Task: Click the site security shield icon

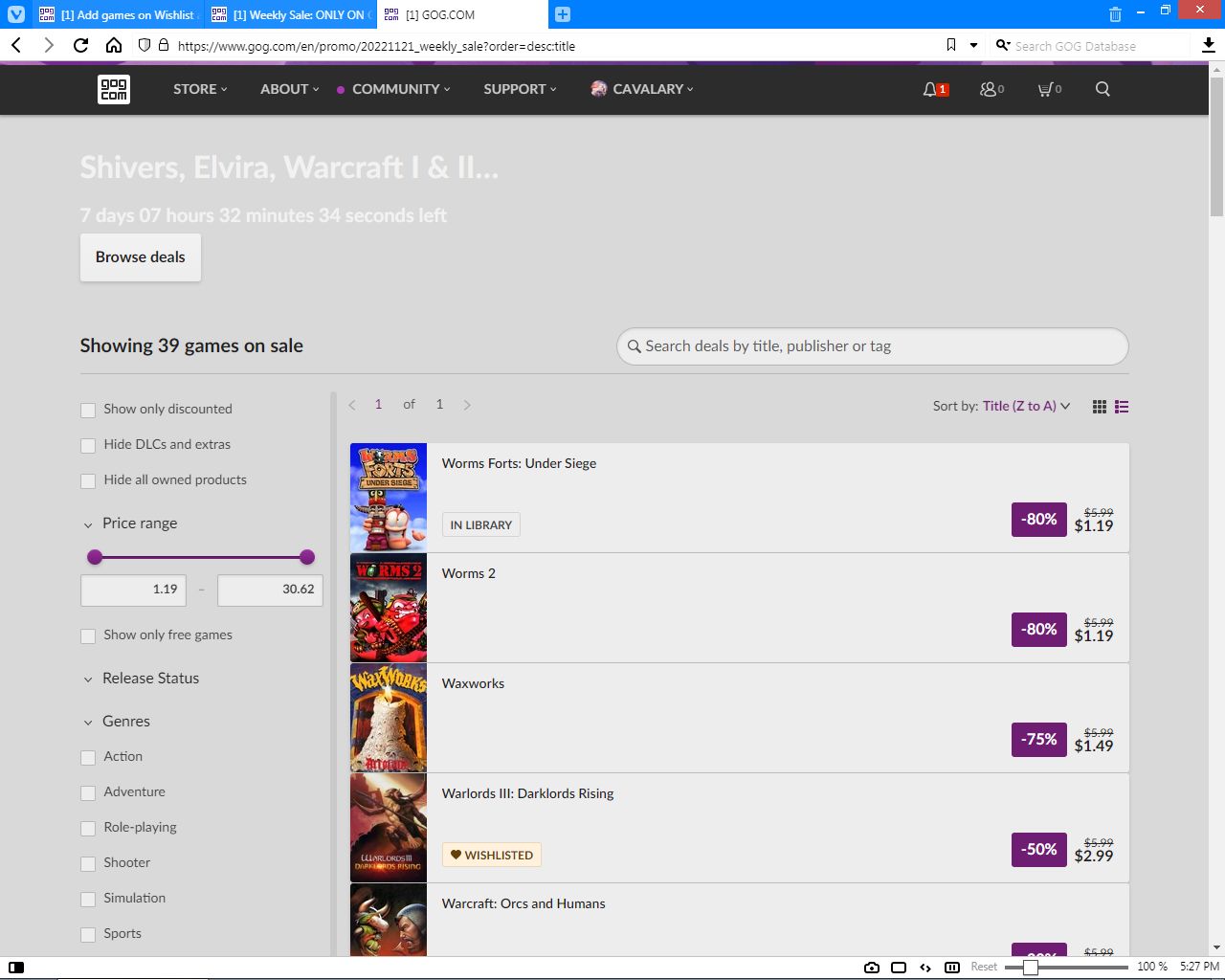Action: pyautogui.click(x=145, y=45)
